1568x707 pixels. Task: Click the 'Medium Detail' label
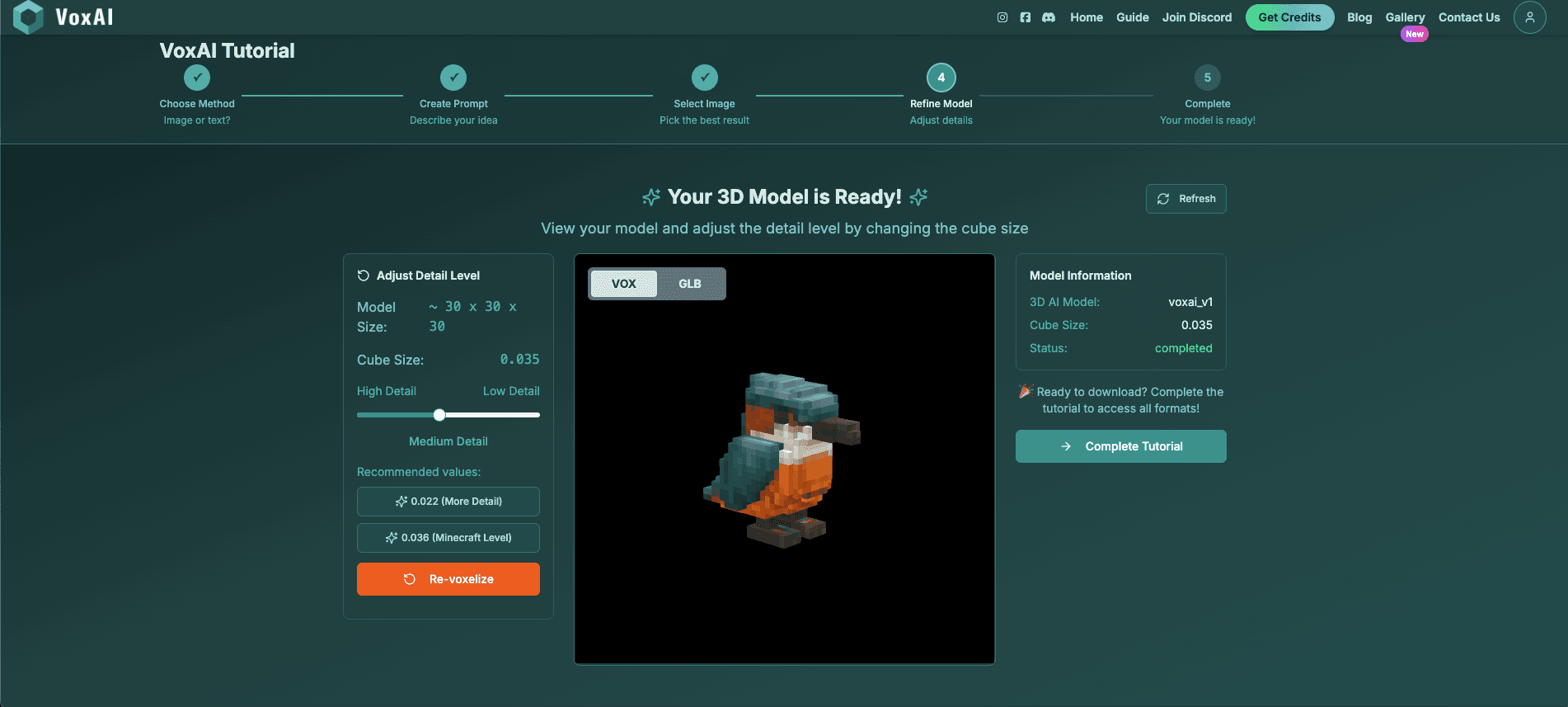448,441
